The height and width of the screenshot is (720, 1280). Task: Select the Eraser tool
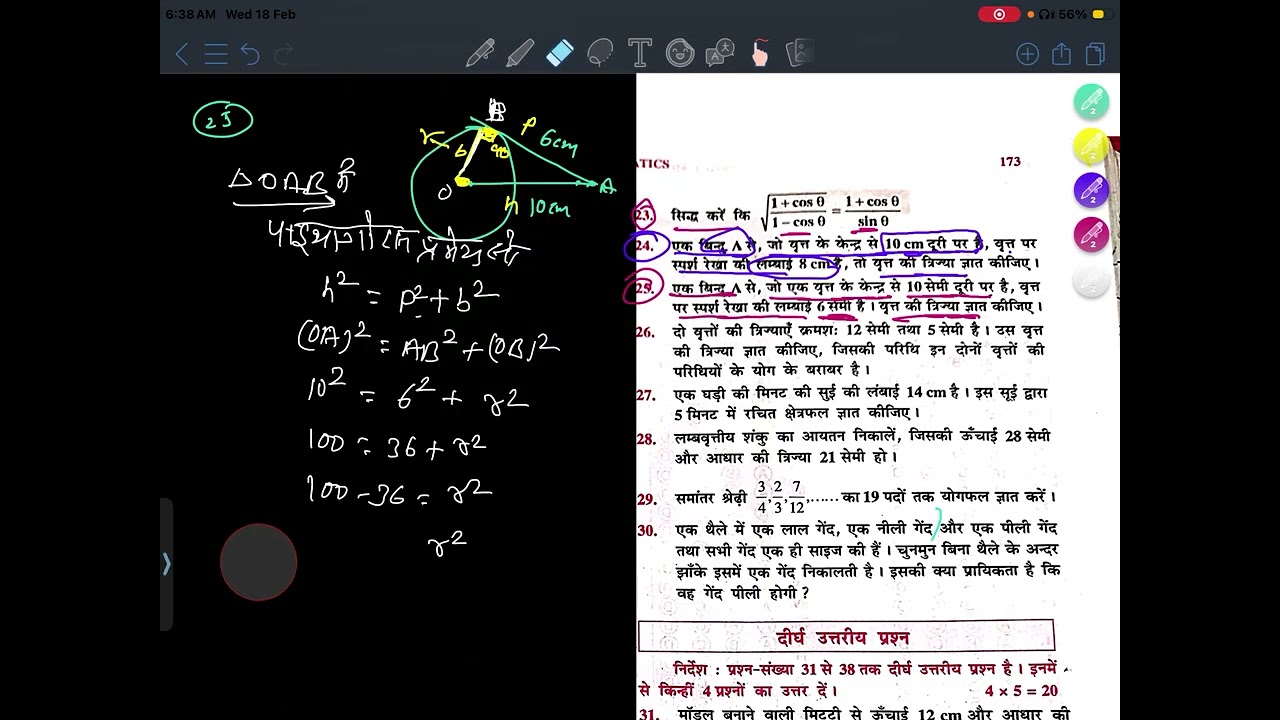[560, 53]
